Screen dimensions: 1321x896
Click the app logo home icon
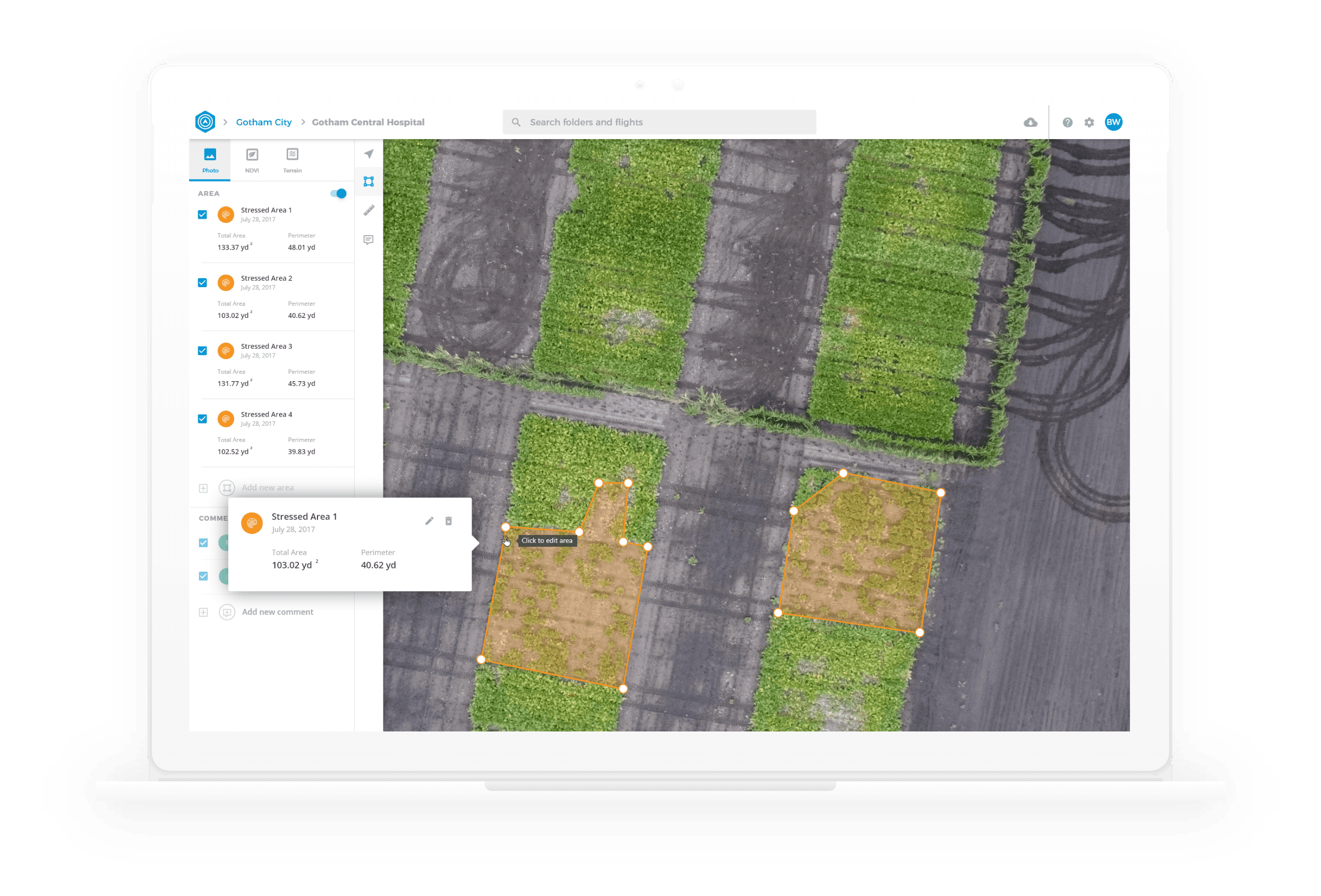pyautogui.click(x=205, y=122)
